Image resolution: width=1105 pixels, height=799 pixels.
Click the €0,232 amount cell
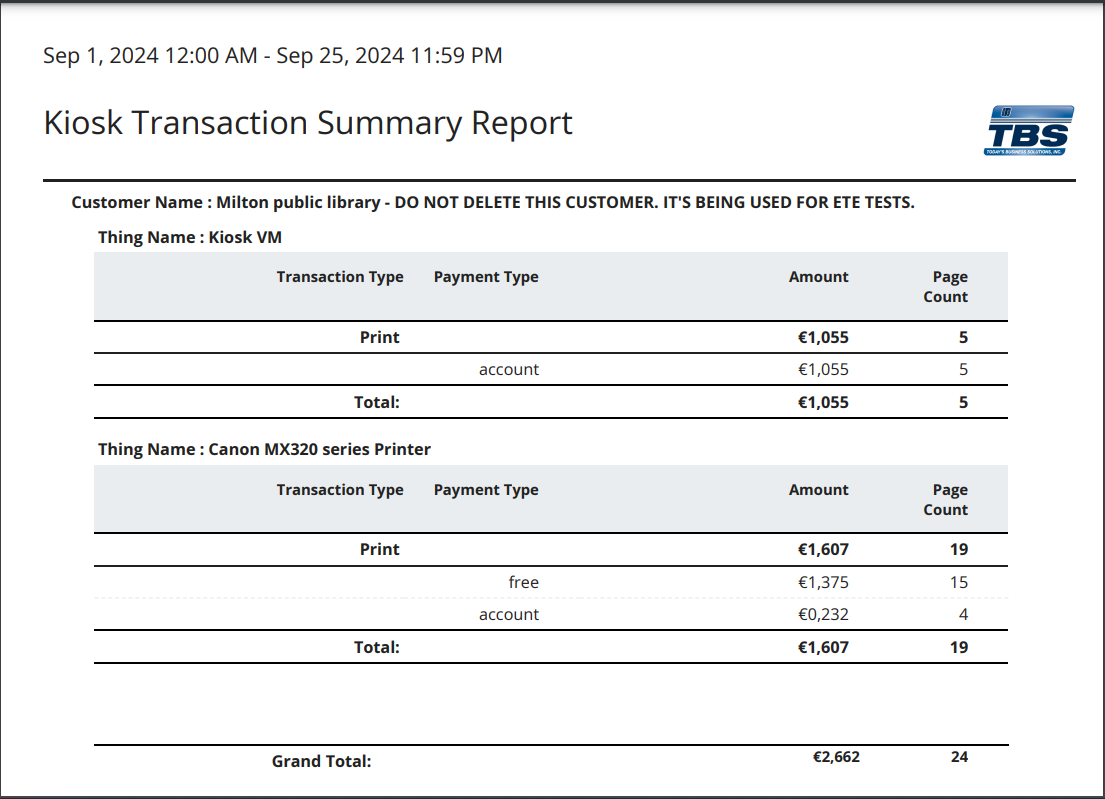(x=823, y=614)
